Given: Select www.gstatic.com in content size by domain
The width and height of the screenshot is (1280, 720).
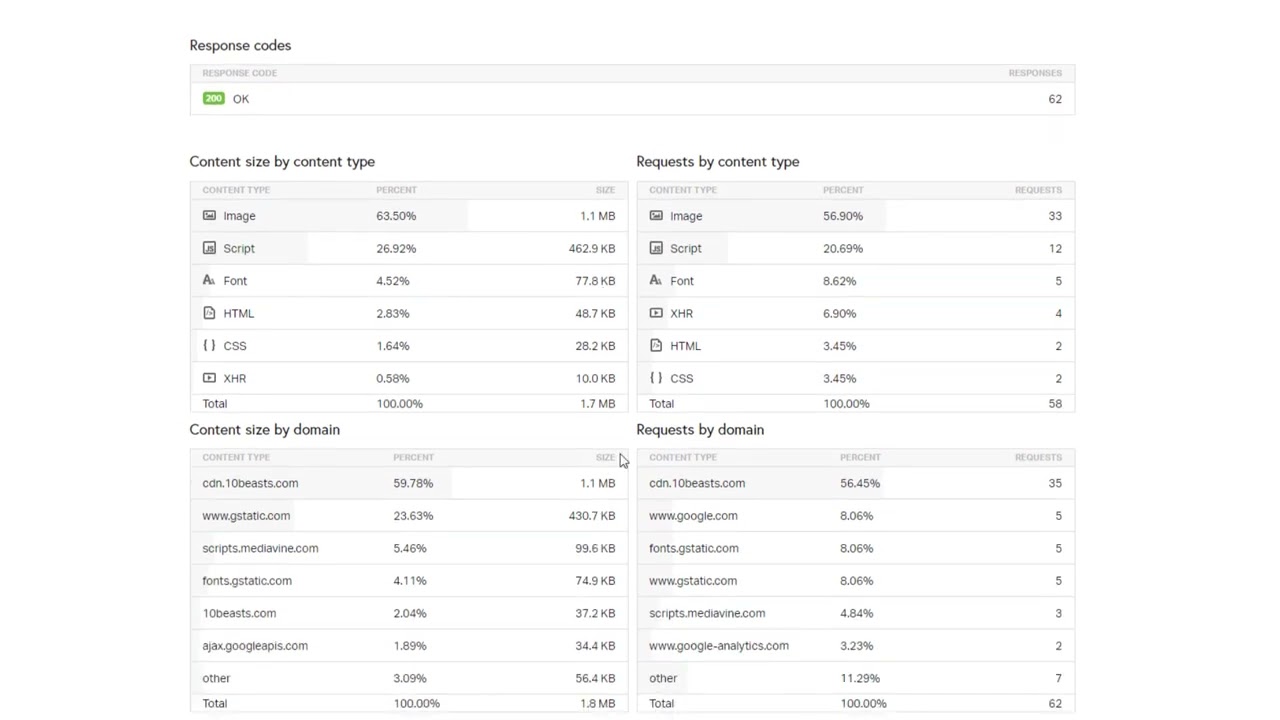Looking at the screenshot, I should [x=246, y=516].
